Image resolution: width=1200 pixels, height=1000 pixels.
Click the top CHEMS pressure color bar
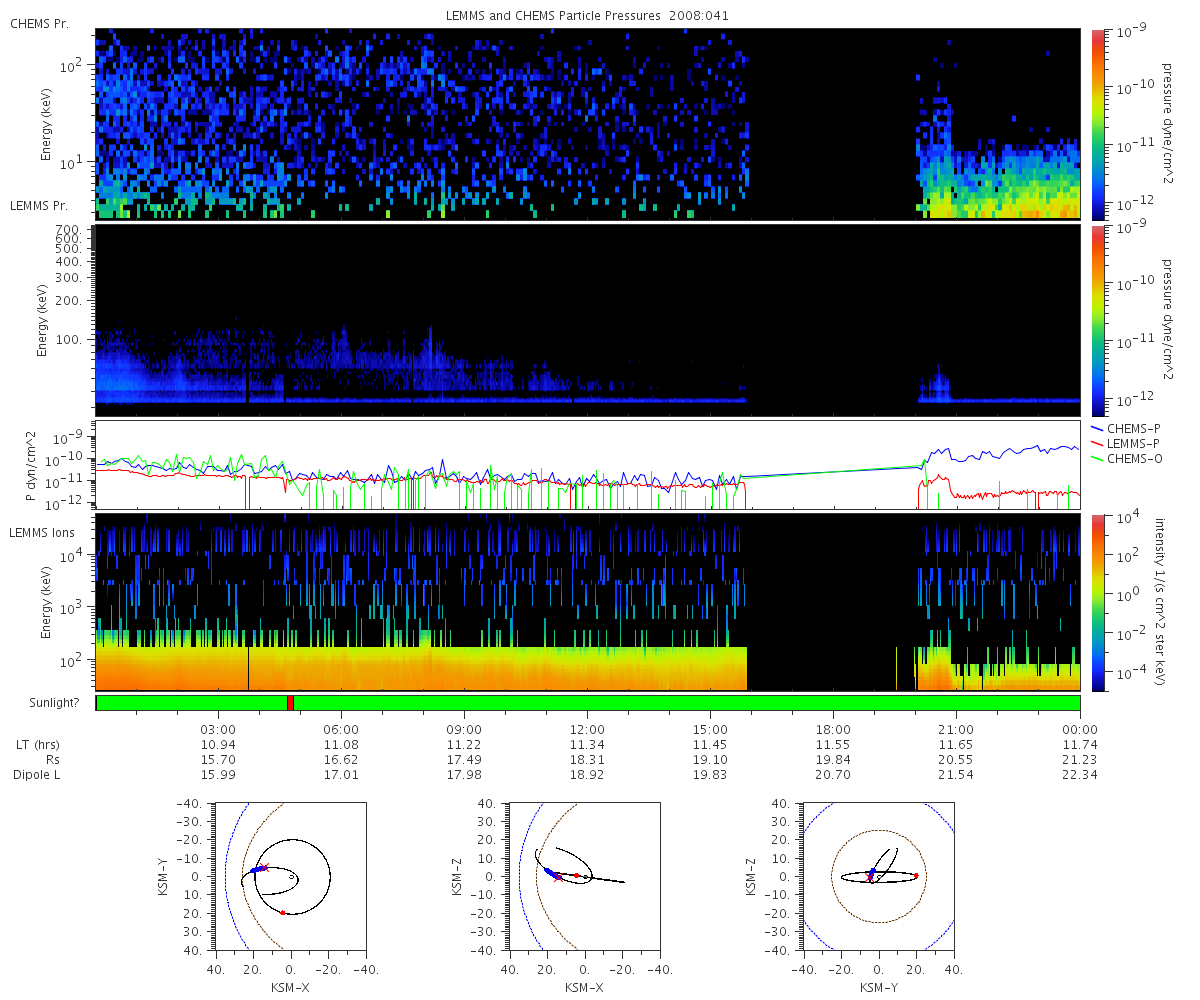pos(1098,124)
